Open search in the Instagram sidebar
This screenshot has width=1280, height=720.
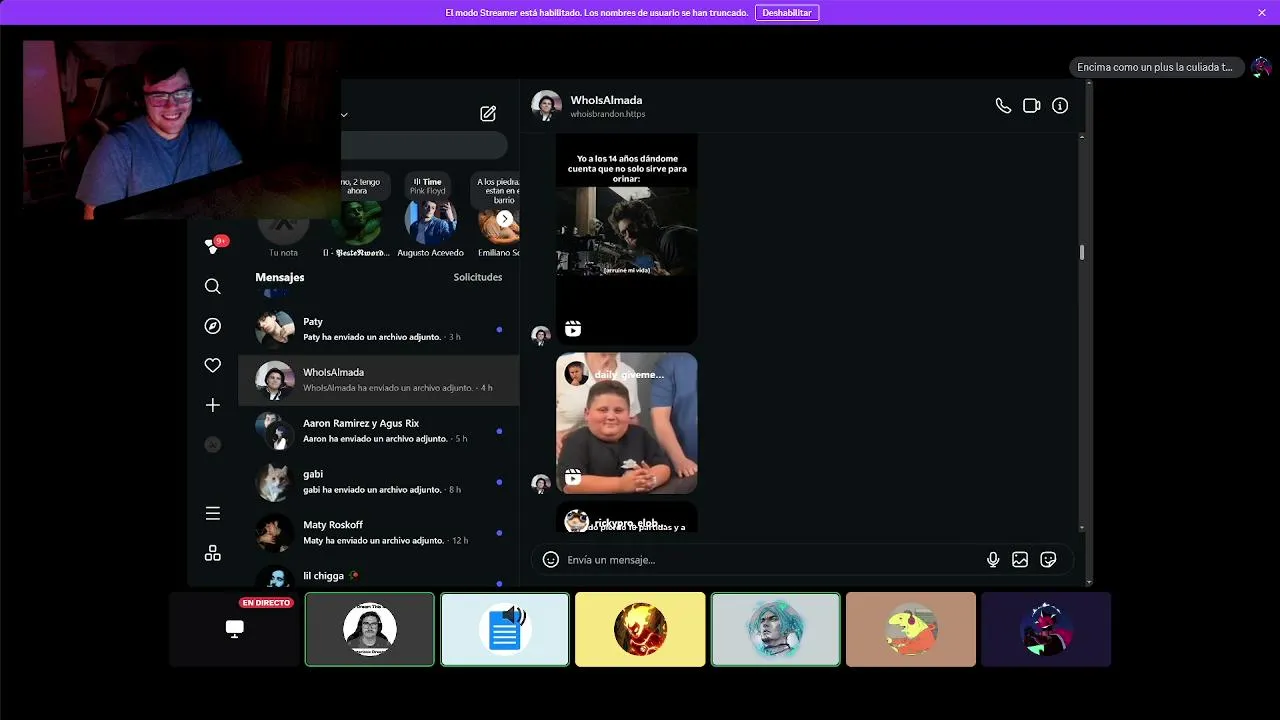(x=213, y=287)
